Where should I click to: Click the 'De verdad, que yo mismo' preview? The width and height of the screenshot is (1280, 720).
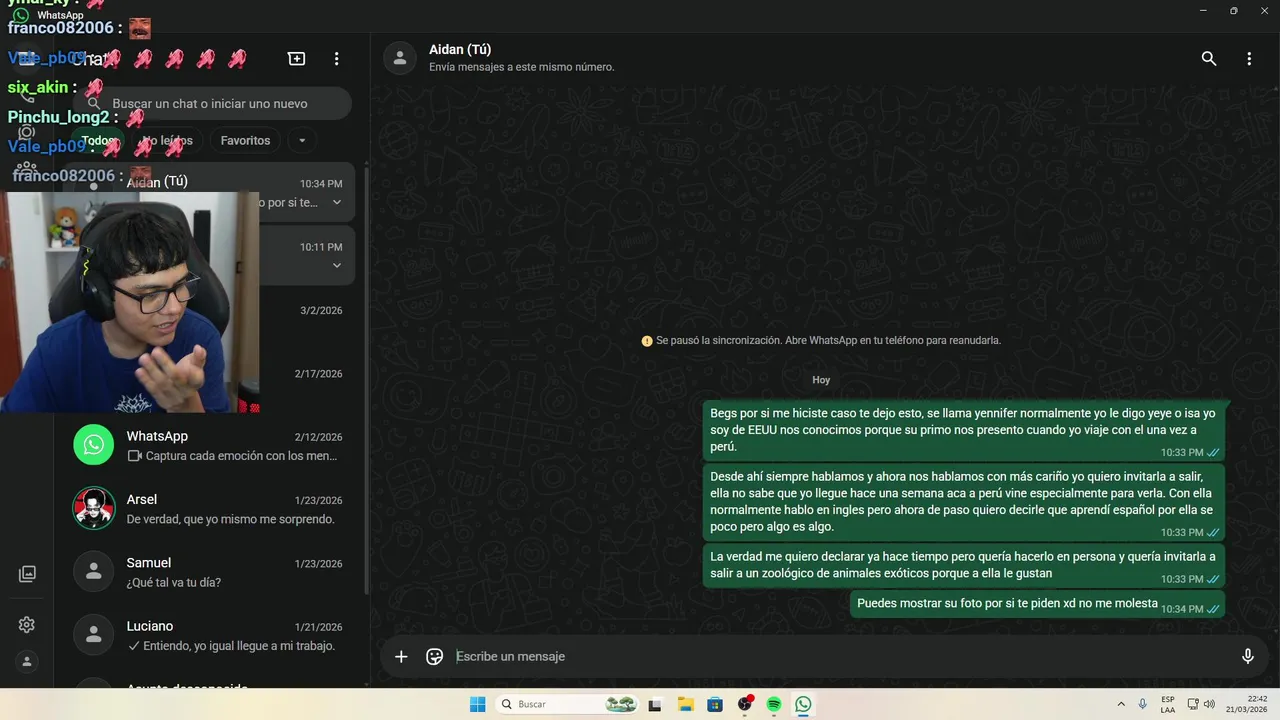point(231,520)
